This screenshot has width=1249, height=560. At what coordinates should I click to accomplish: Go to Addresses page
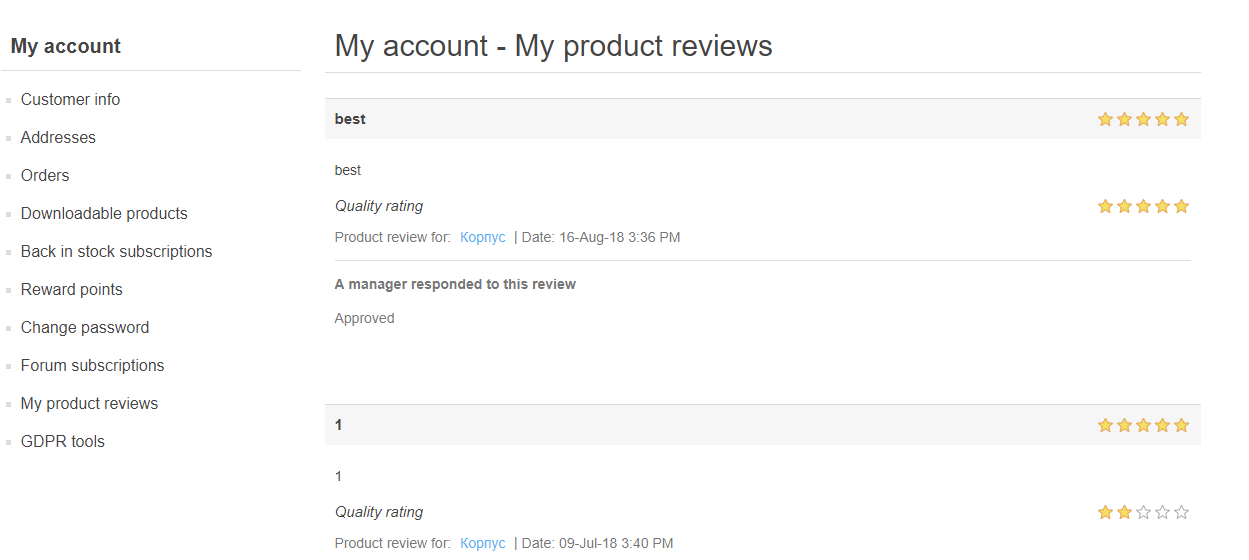58,138
